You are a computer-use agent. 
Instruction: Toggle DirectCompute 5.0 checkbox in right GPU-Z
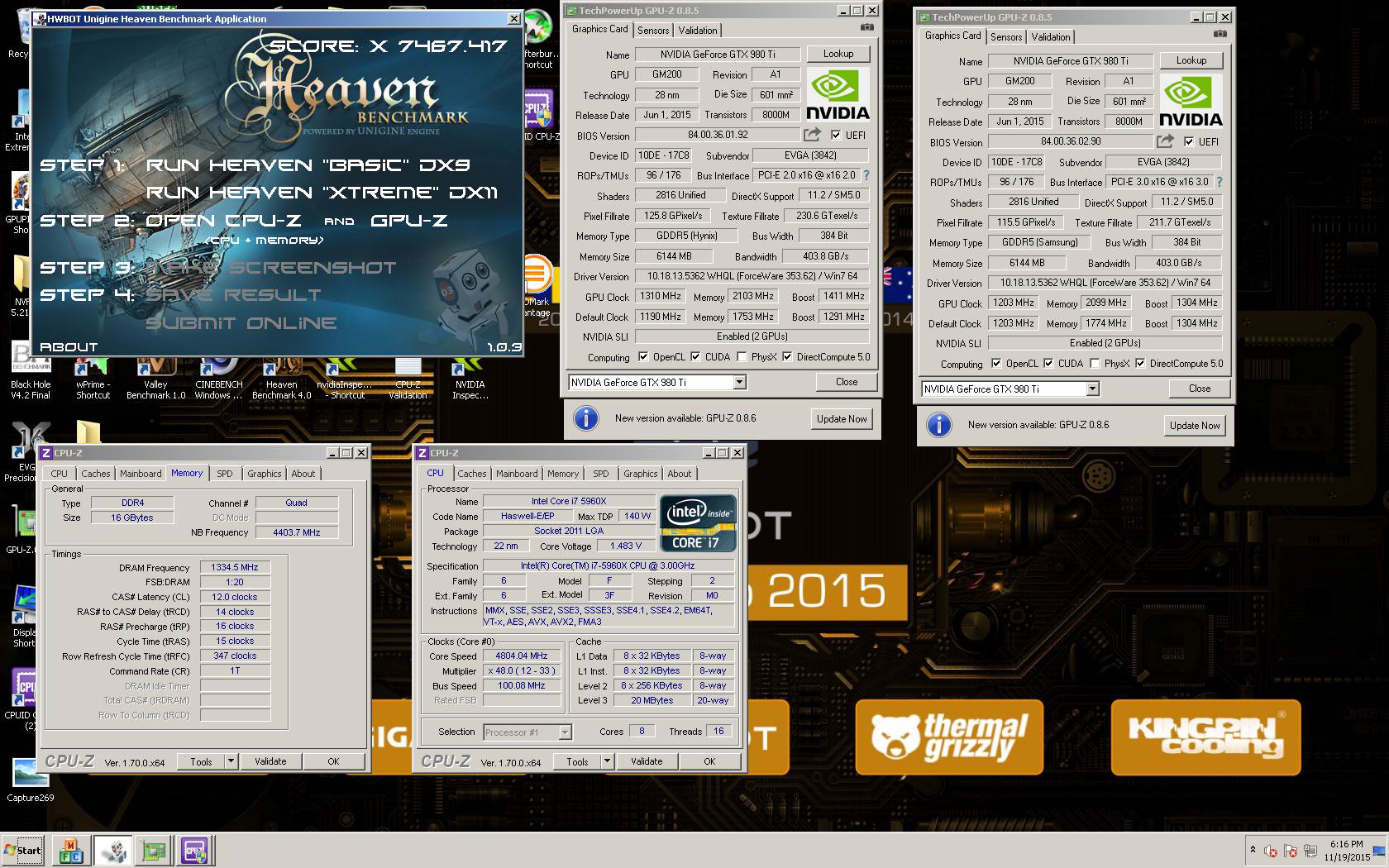pos(1140,364)
